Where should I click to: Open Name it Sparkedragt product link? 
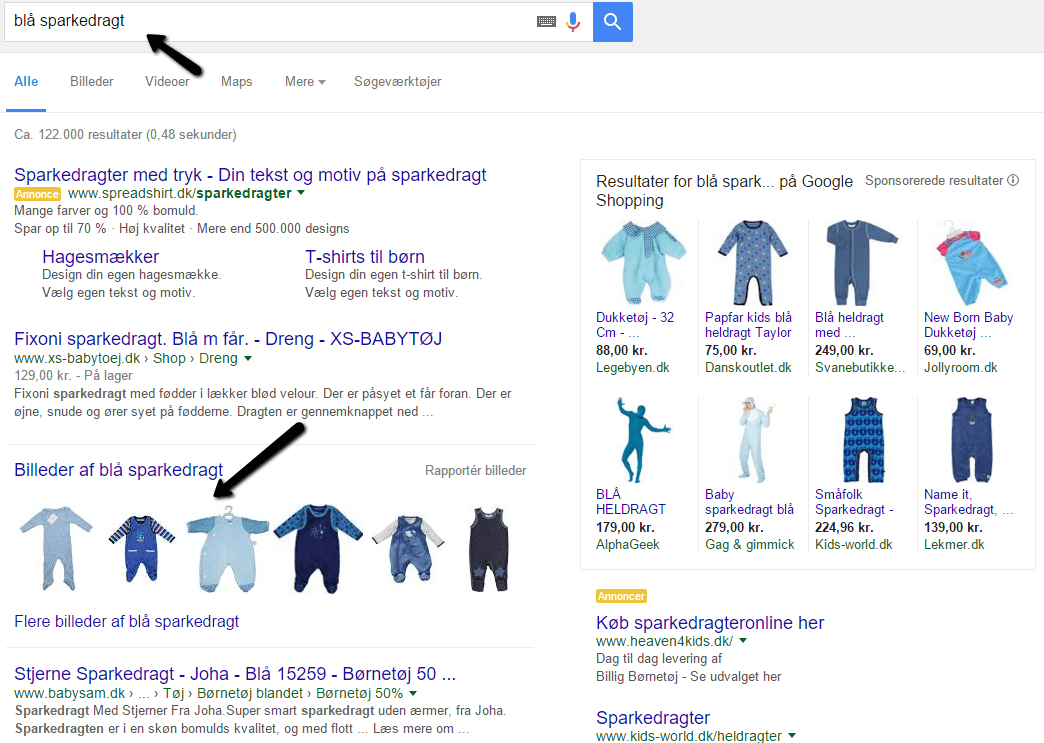[x=969, y=502]
